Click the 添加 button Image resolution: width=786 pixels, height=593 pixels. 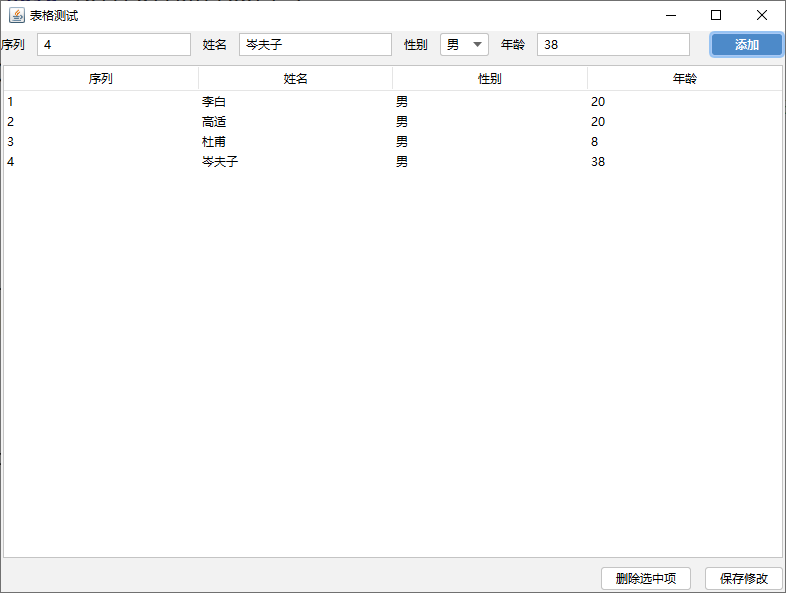tap(746, 45)
